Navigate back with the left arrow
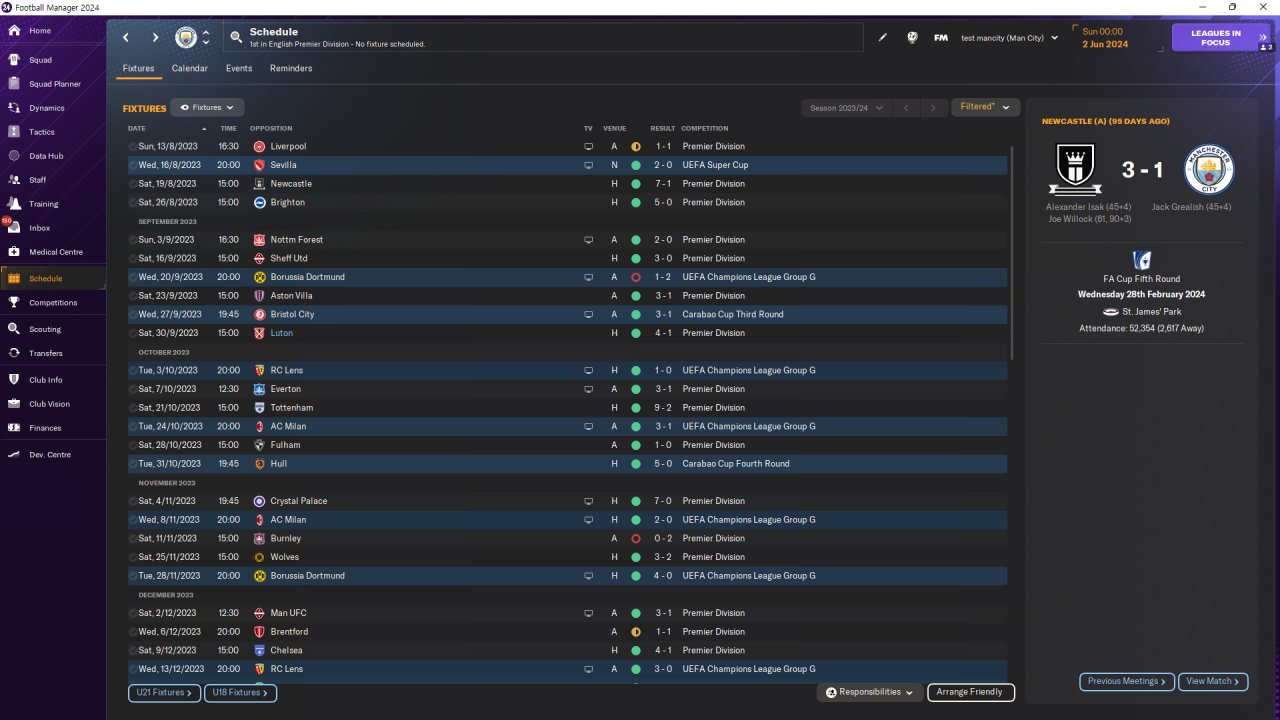Screen dimensions: 1280x720 pos(126,38)
